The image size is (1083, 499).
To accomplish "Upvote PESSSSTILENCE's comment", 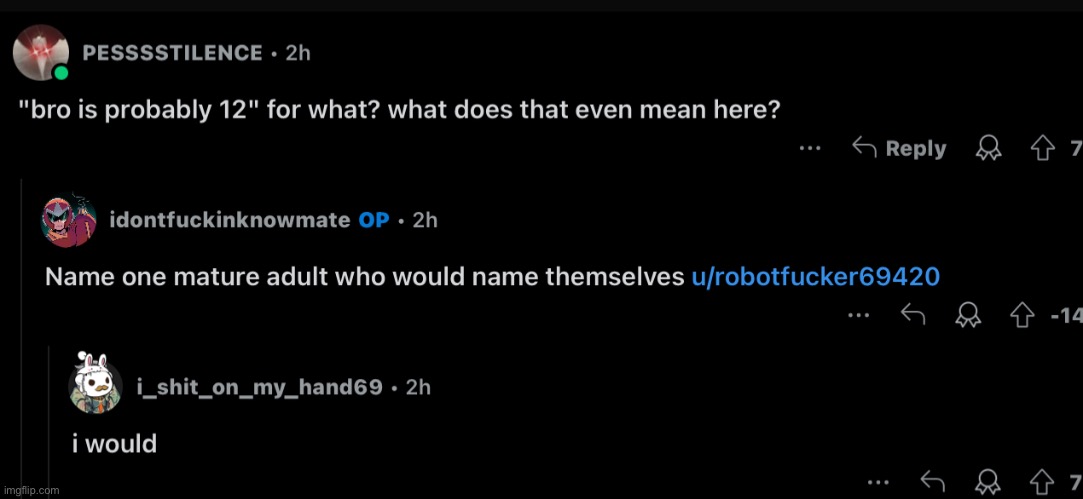I will (1042, 149).
